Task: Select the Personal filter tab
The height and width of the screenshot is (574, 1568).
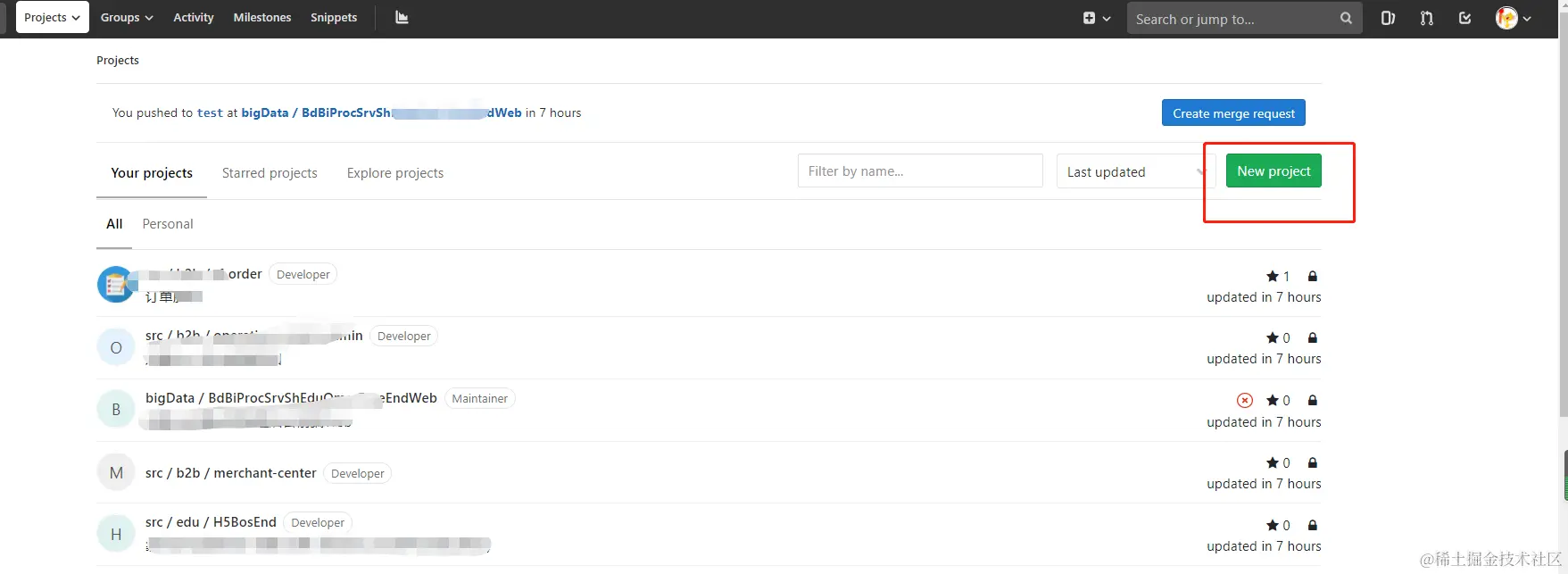Action: (168, 224)
